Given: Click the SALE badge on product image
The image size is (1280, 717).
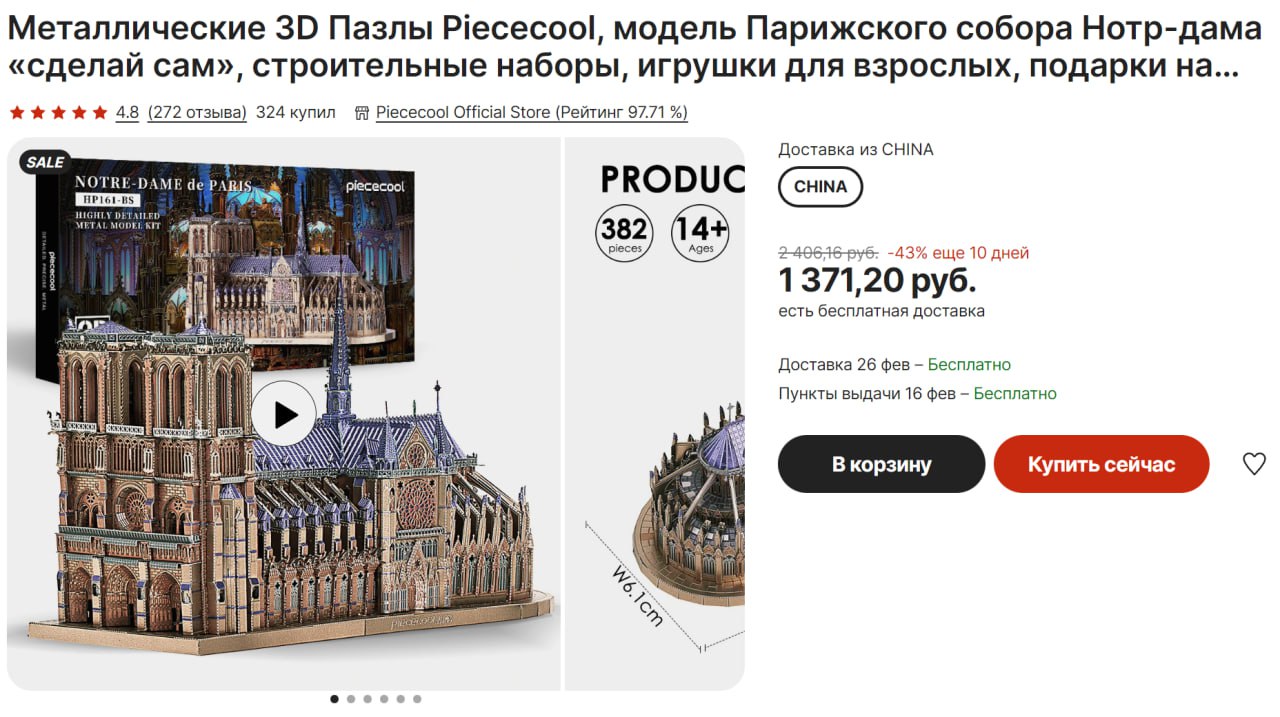Looking at the screenshot, I should tap(45, 162).
